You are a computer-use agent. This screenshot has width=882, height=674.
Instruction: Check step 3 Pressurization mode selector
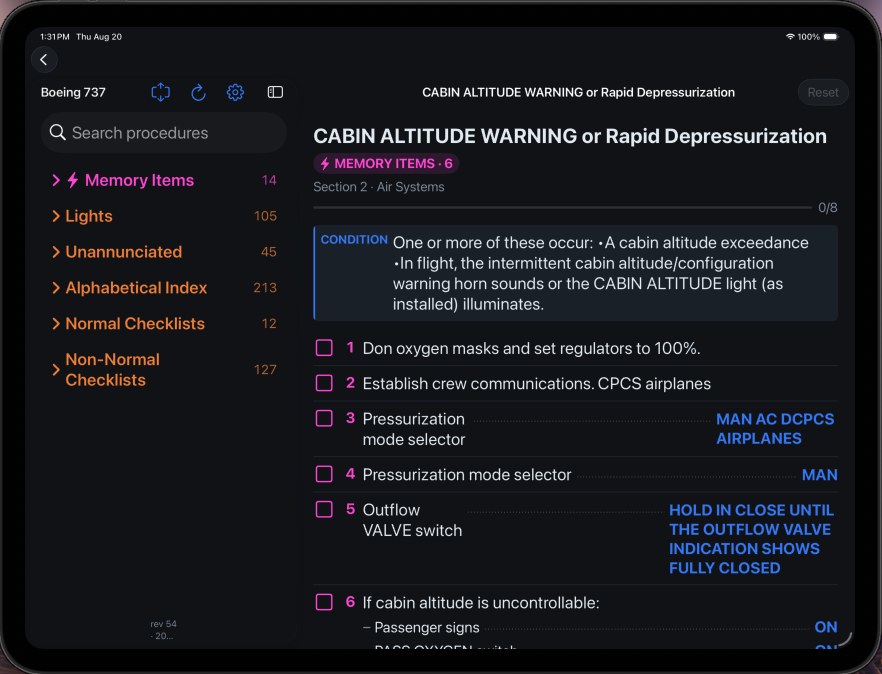click(324, 418)
